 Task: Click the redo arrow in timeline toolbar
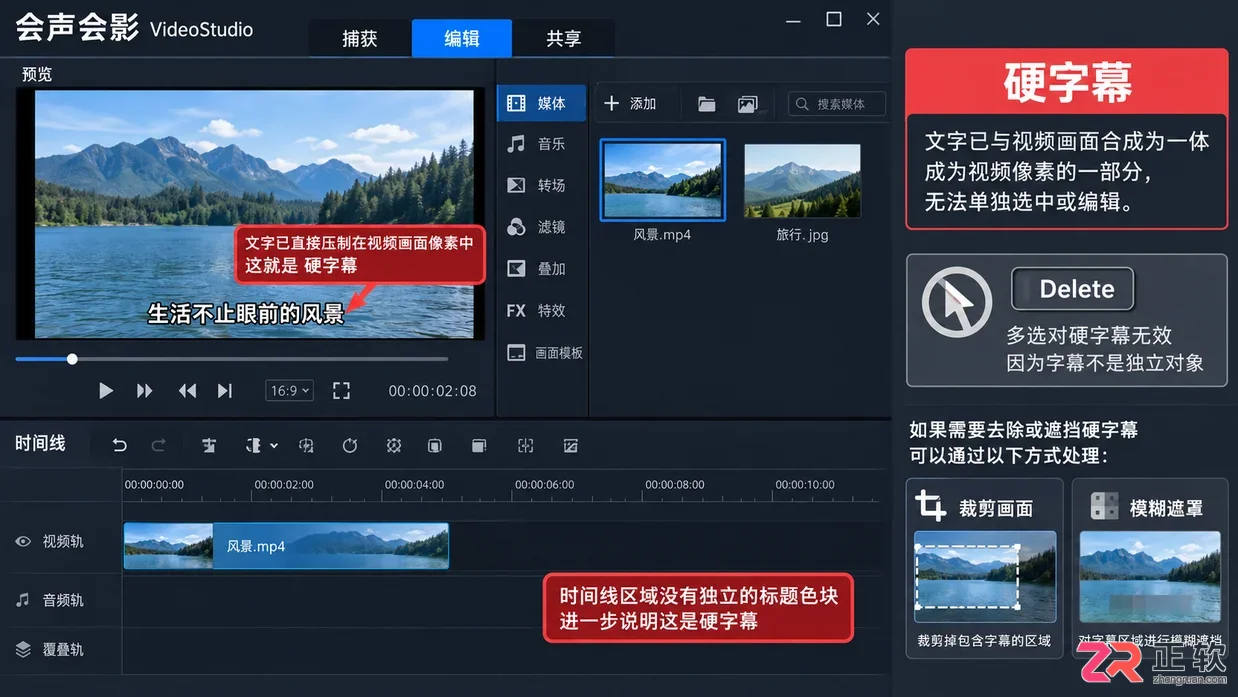(158, 446)
